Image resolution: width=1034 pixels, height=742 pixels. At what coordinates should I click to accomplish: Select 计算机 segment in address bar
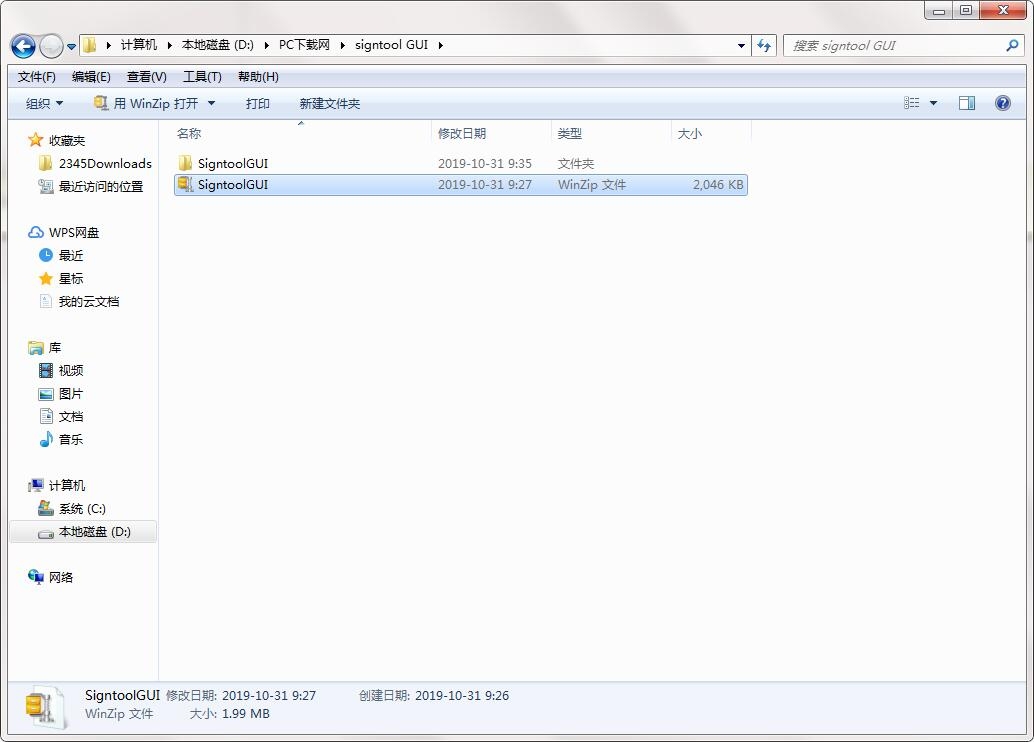pos(138,45)
